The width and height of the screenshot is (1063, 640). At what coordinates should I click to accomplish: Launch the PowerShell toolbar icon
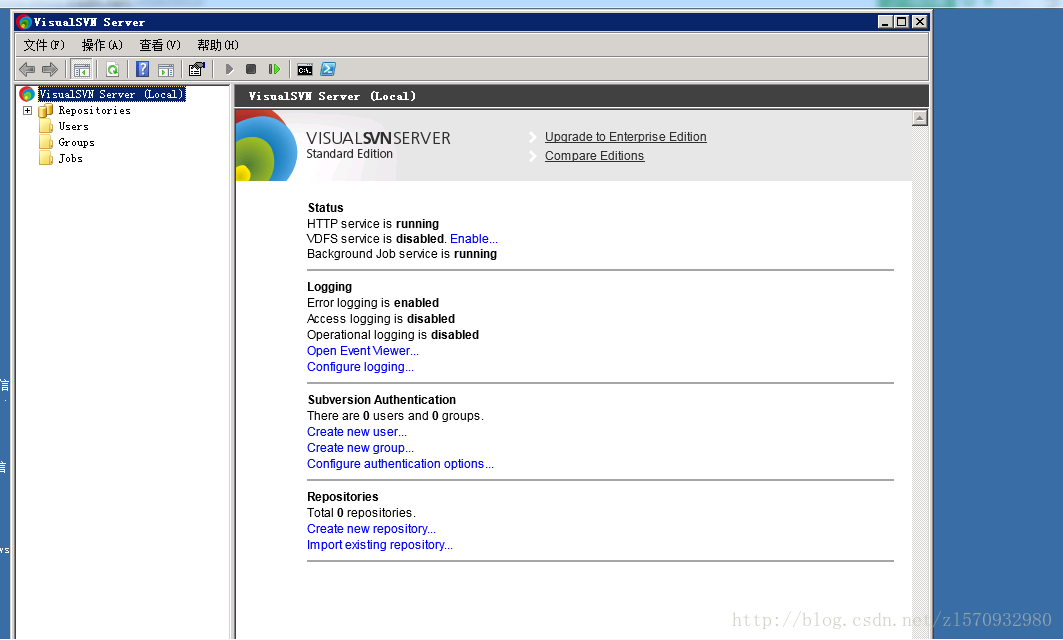328,69
